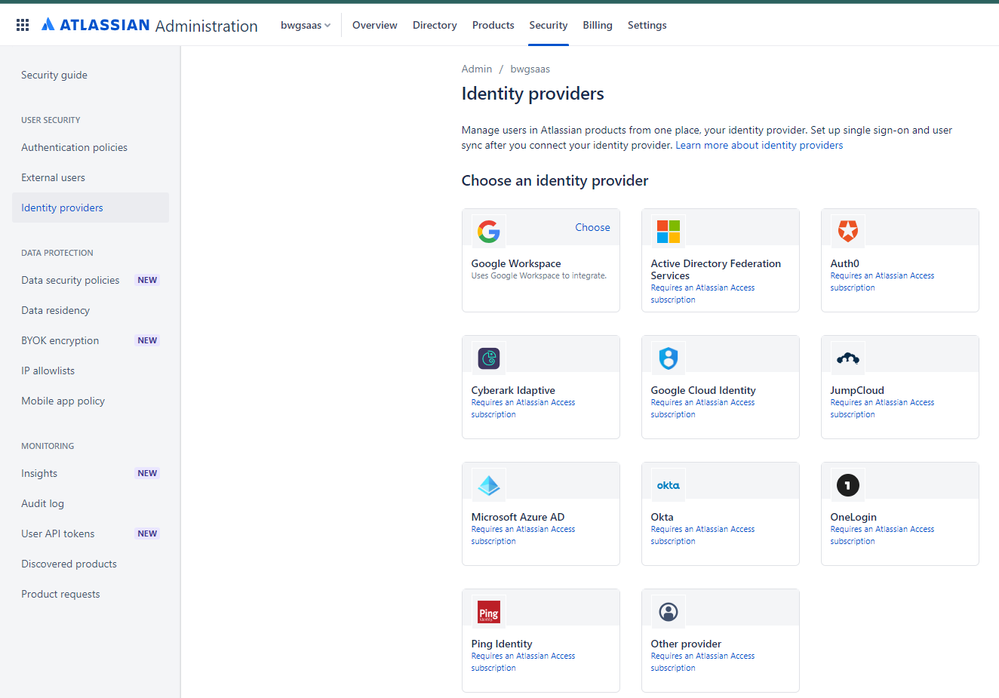
Task: Open Atlassian Access subscription link under Cyberark Idaptive
Action: (x=523, y=408)
